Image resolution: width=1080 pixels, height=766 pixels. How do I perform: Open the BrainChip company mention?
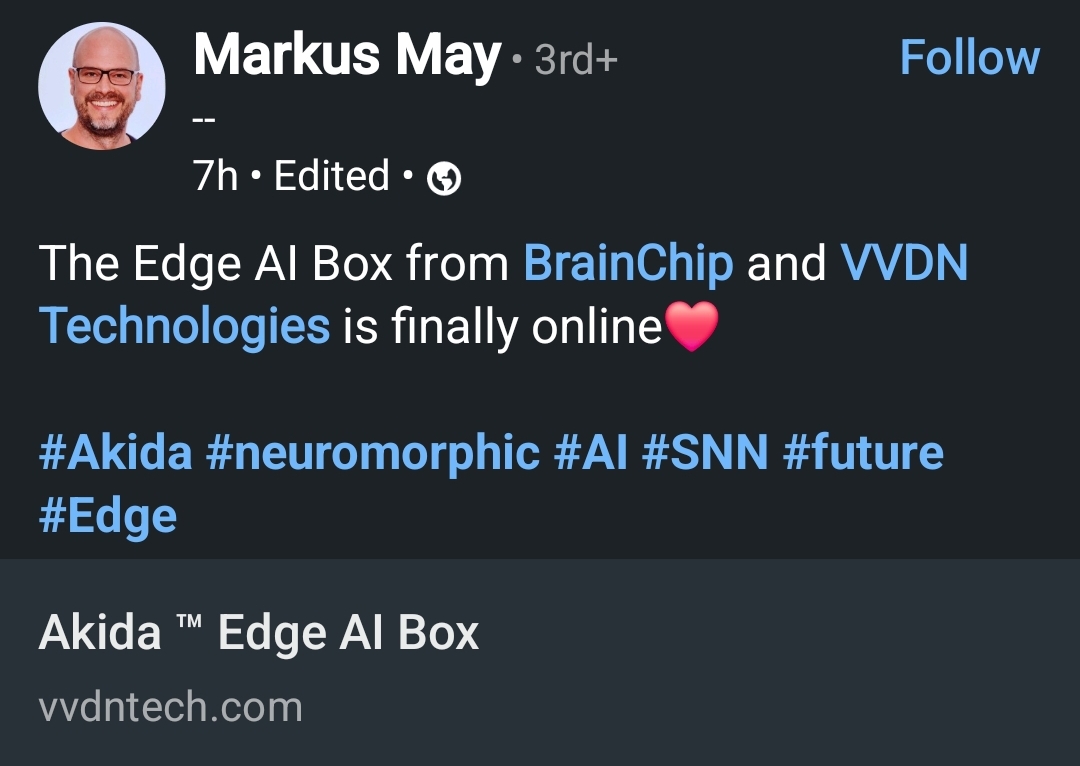[628, 264]
